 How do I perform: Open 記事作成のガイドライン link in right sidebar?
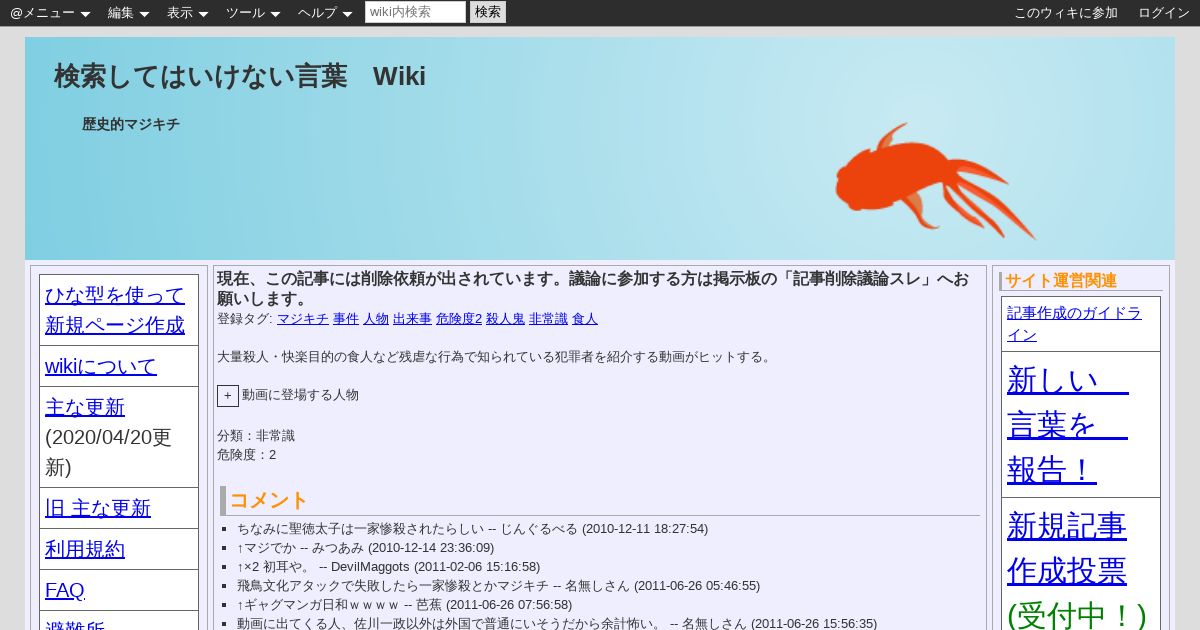[x=1074, y=324]
